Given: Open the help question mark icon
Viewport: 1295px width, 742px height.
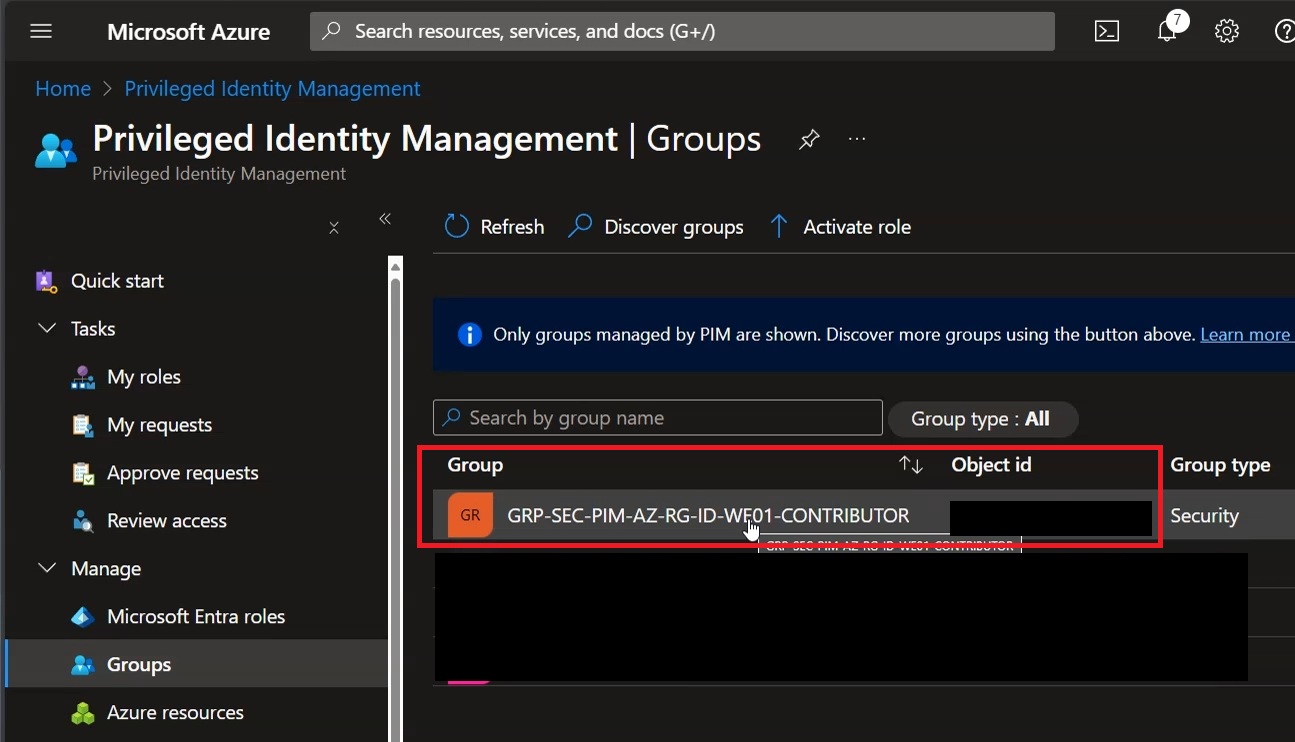Looking at the screenshot, I should click(x=1285, y=31).
